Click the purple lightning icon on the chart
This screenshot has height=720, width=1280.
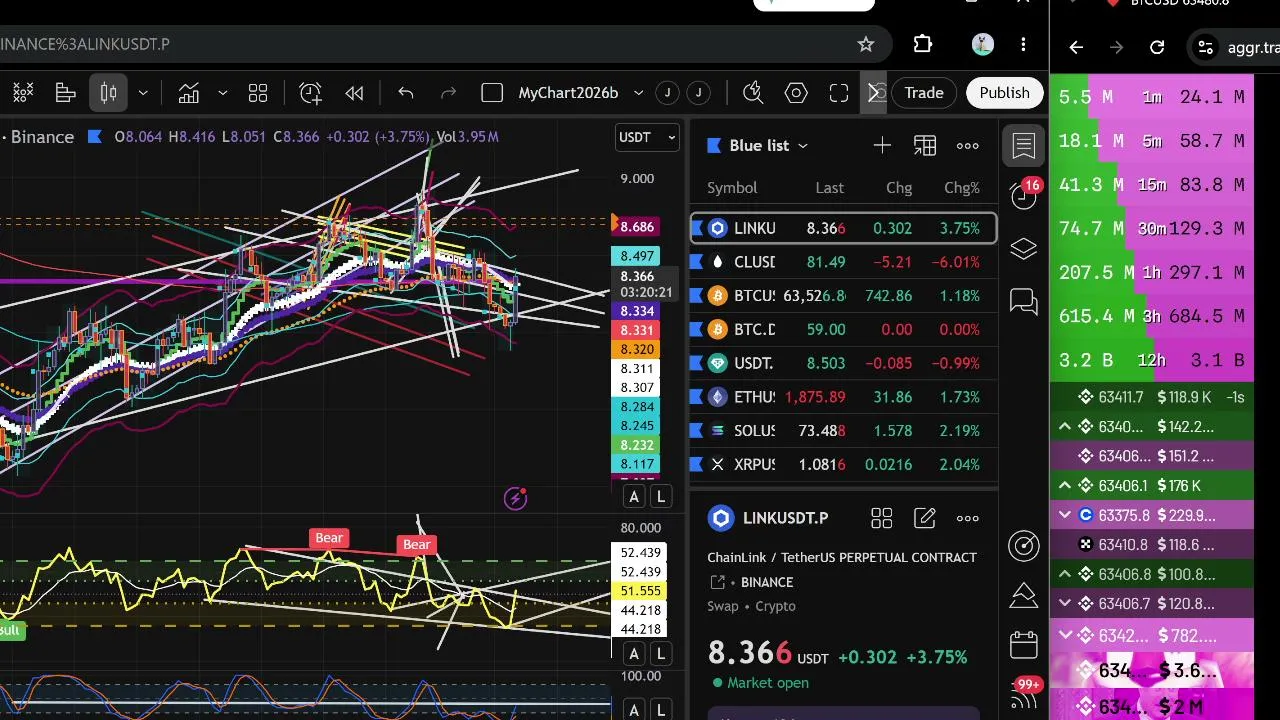click(x=515, y=498)
